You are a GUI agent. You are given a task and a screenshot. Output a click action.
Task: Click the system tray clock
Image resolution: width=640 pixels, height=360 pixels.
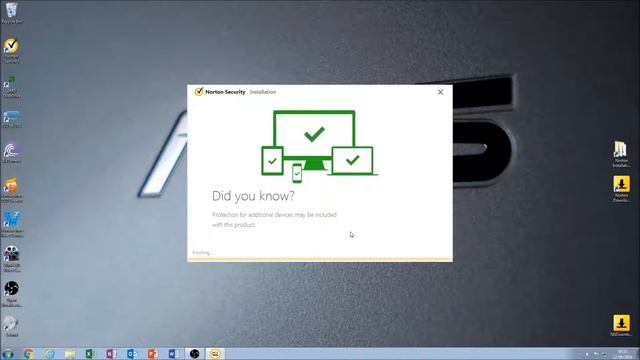(x=623, y=354)
